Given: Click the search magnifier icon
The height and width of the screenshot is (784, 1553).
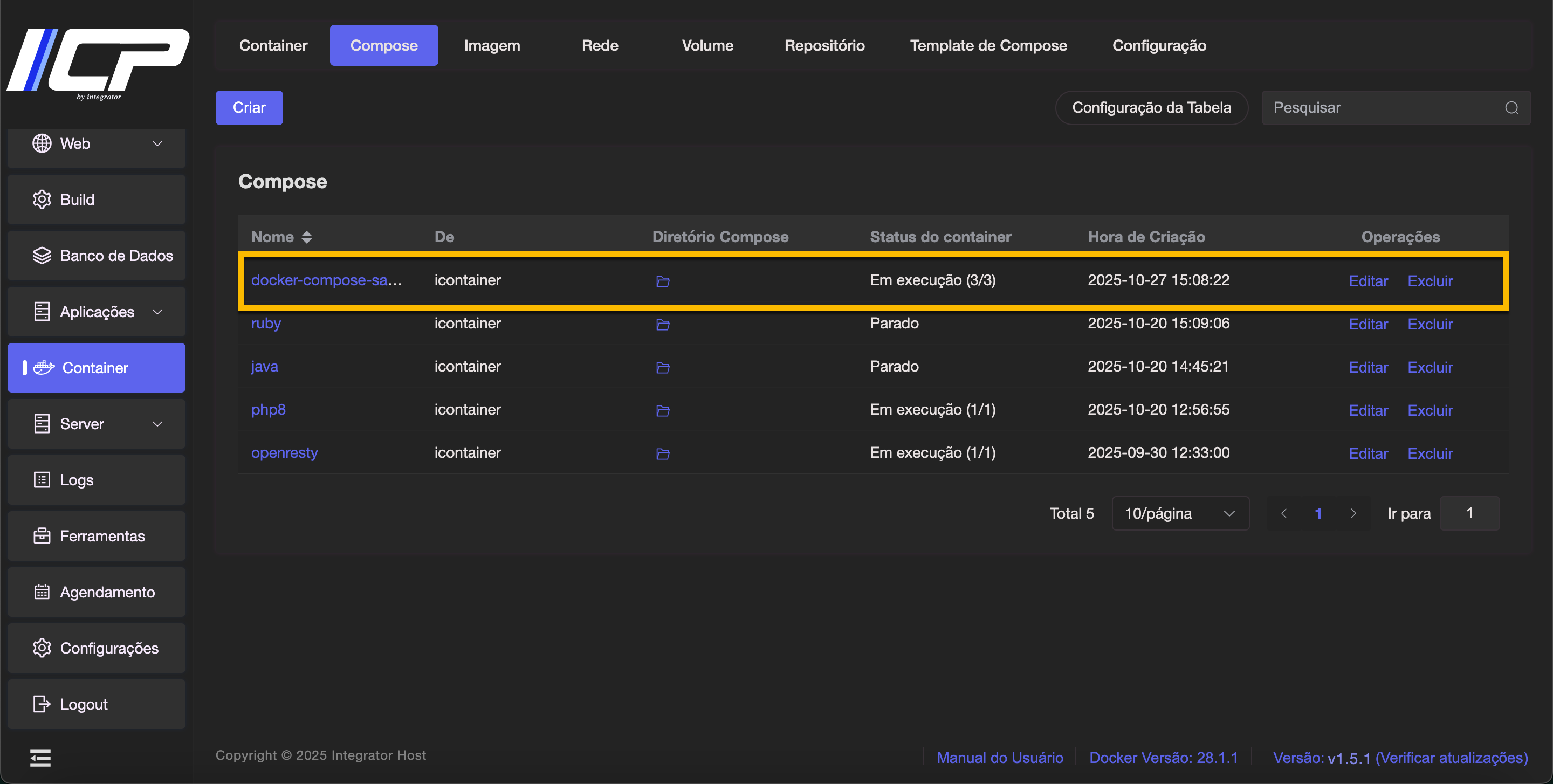Looking at the screenshot, I should point(1511,108).
